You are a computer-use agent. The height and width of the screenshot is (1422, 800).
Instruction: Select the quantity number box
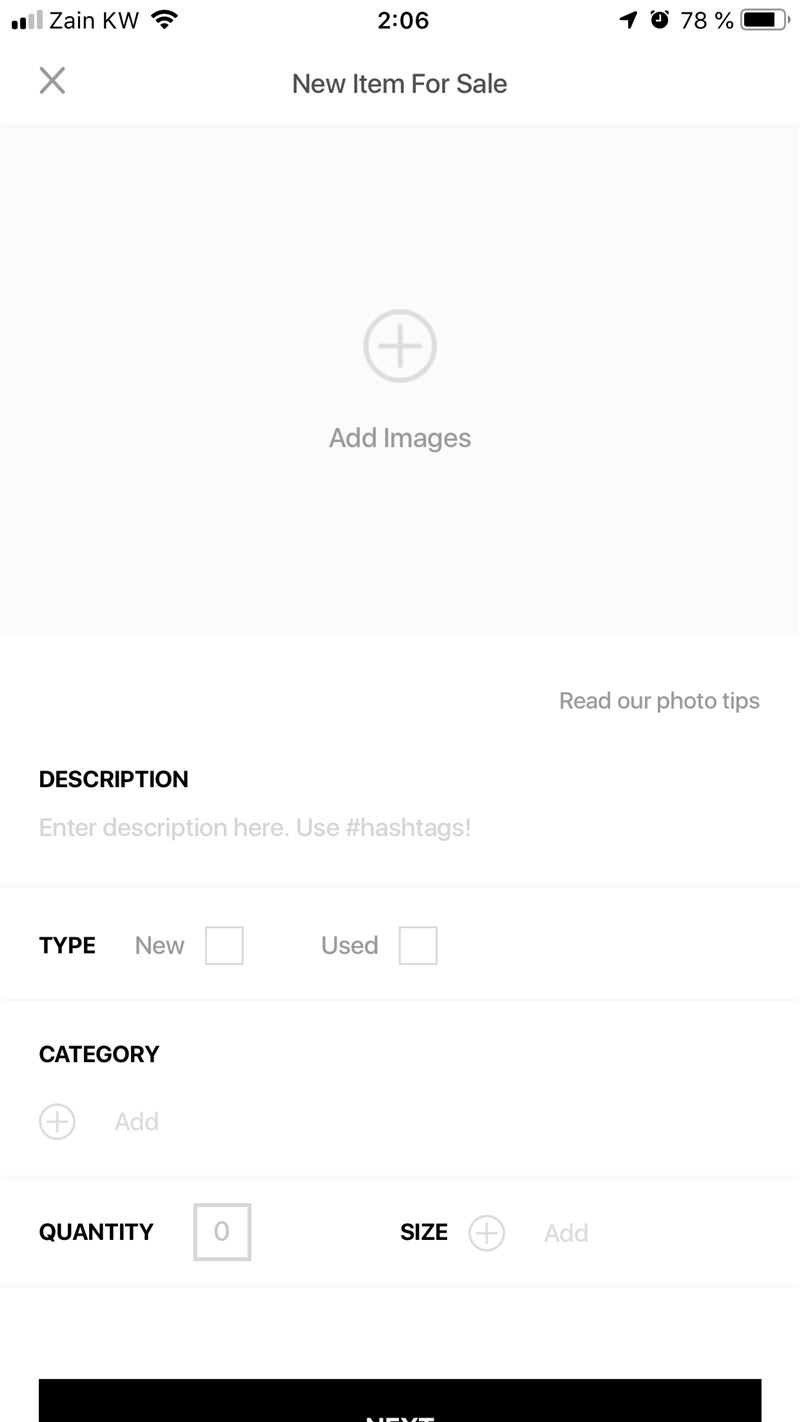tap(222, 1232)
